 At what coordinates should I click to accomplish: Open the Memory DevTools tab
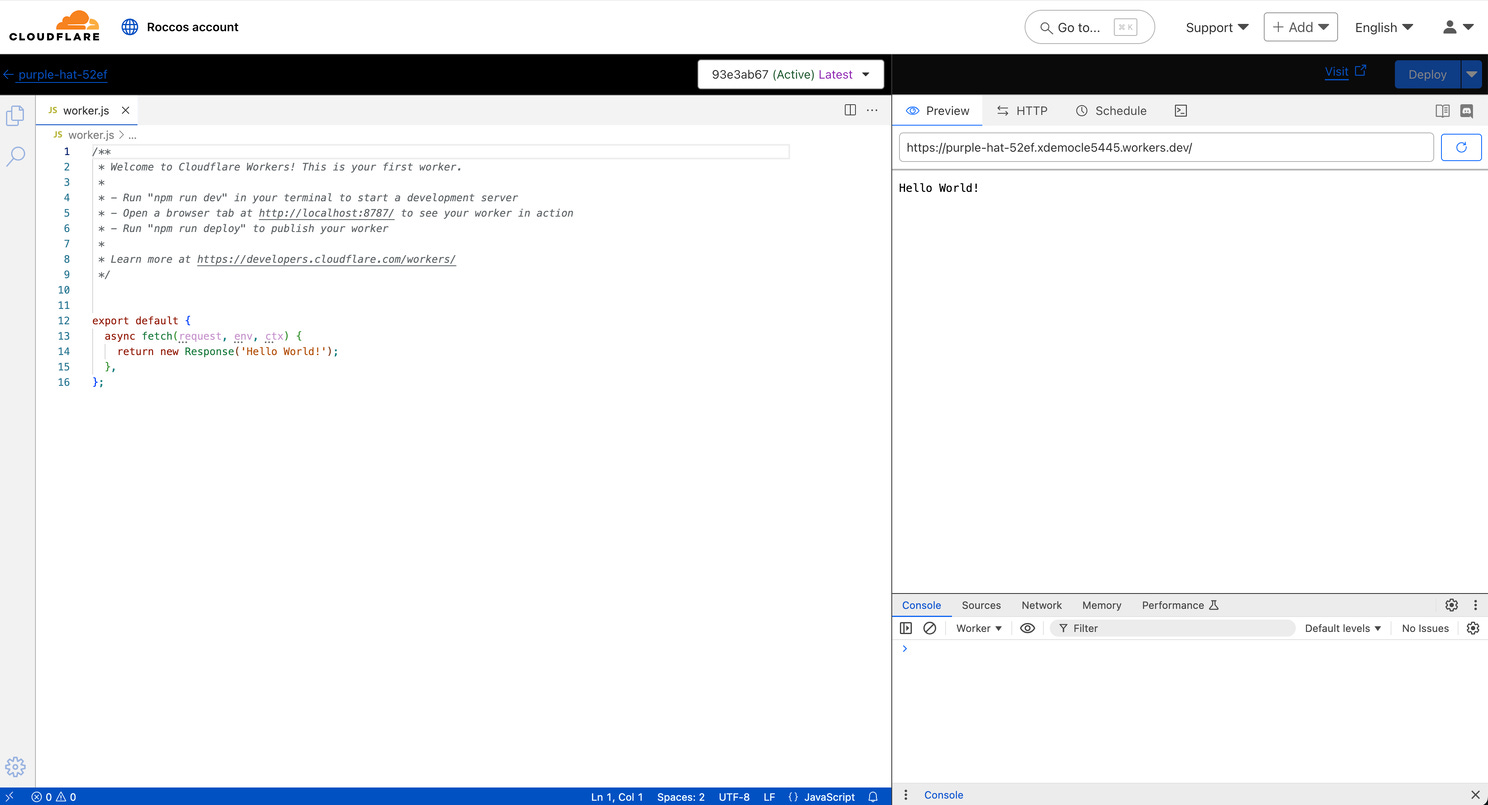click(x=1101, y=605)
